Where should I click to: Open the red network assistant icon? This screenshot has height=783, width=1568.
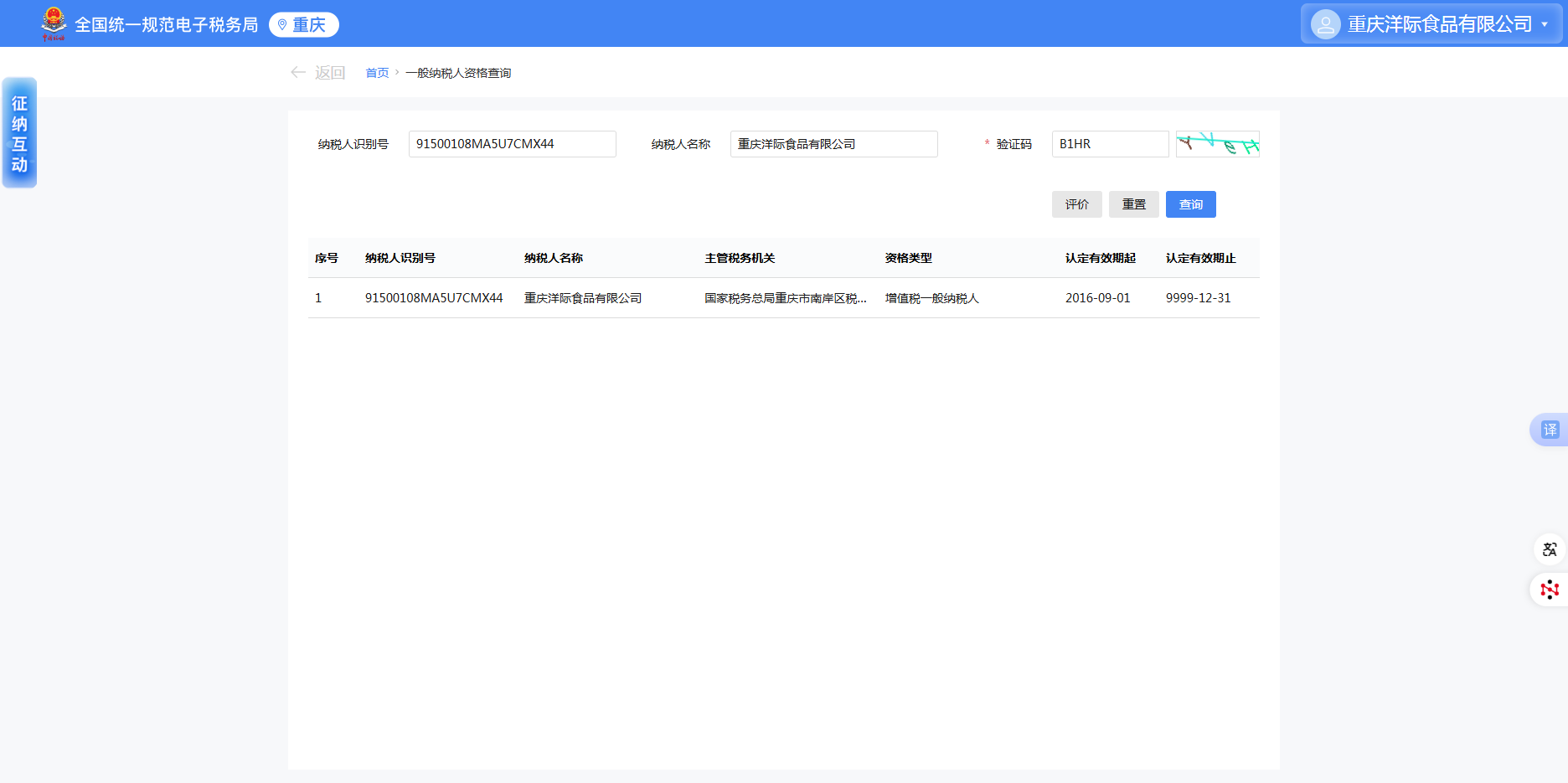[1550, 590]
